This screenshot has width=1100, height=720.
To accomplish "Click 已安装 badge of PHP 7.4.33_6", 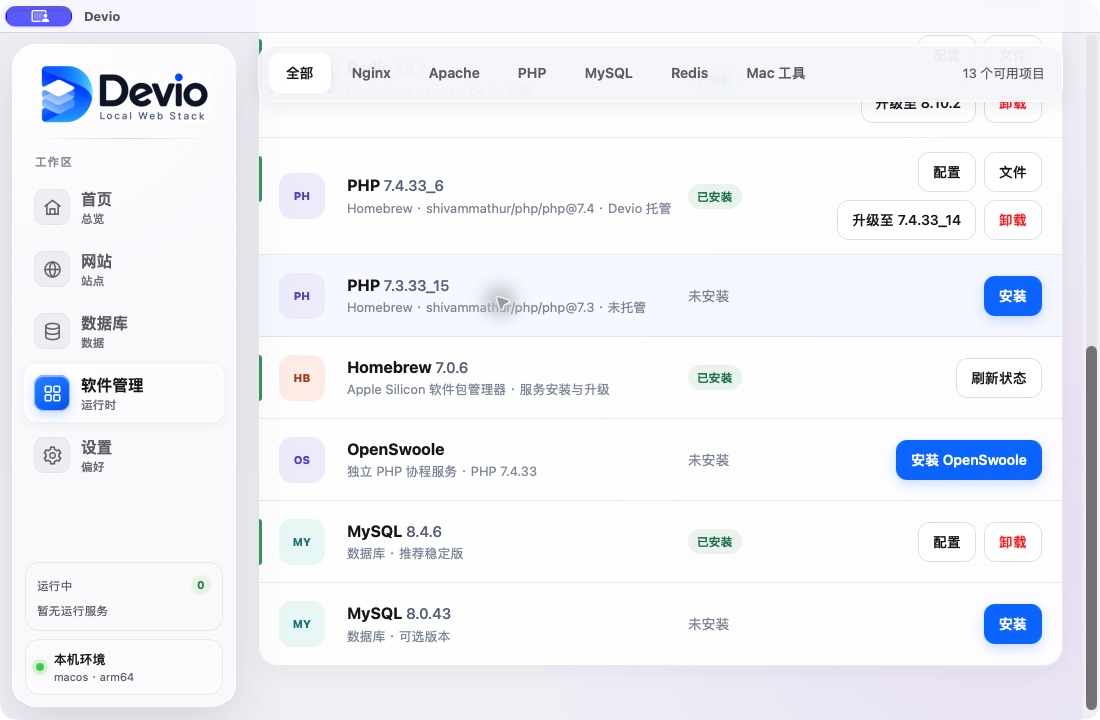I will (x=714, y=197).
